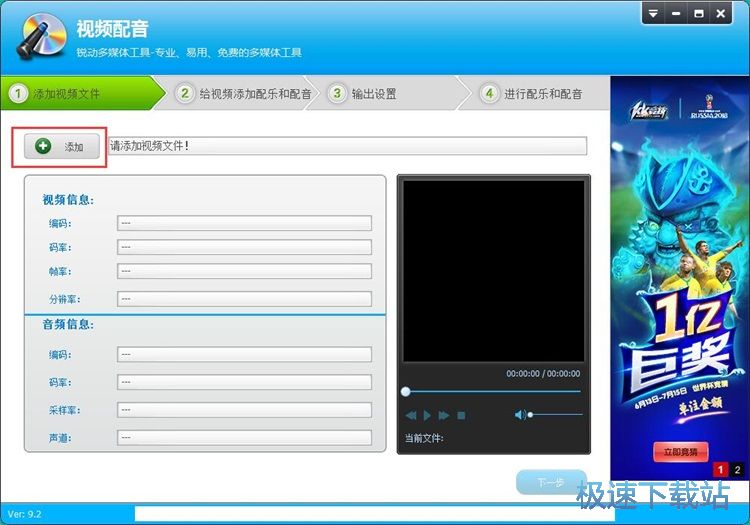Viewport: 750px width, 525px height.
Task: Click the black video preview area
Action: (x=494, y=271)
